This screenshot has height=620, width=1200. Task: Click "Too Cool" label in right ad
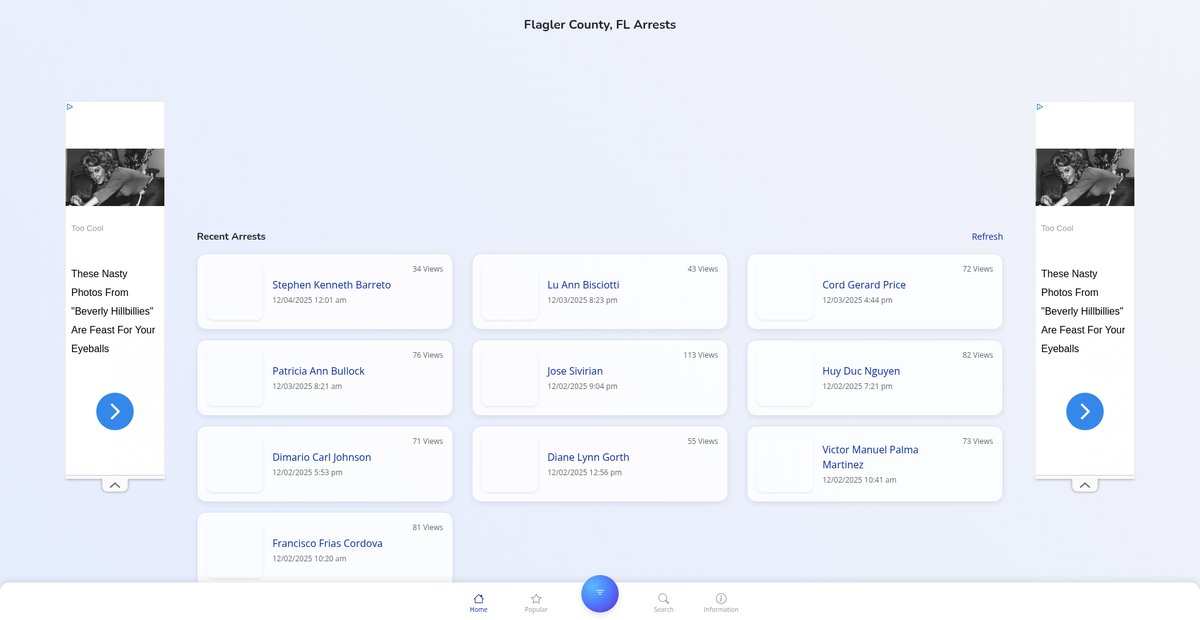click(x=1057, y=228)
